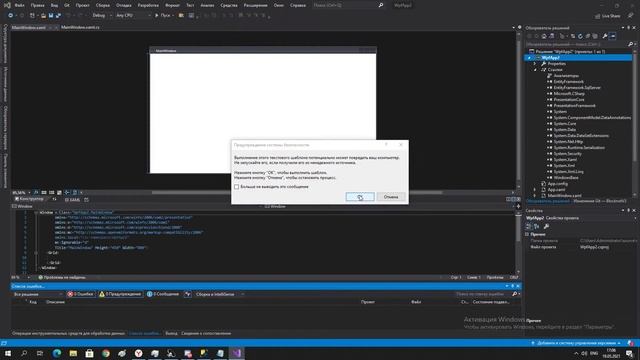Switch to the XAML pane tab
The width and height of the screenshot is (640, 360).
click(x=73, y=200)
